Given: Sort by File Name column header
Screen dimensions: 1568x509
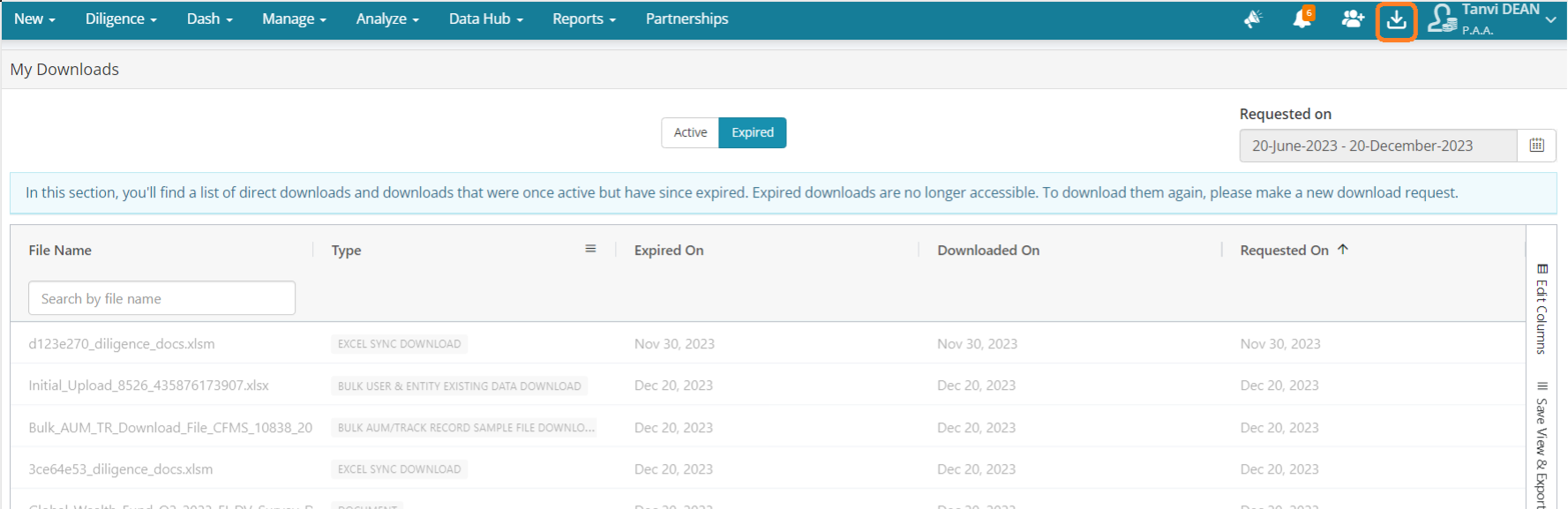Looking at the screenshot, I should [x=60, y=251].
